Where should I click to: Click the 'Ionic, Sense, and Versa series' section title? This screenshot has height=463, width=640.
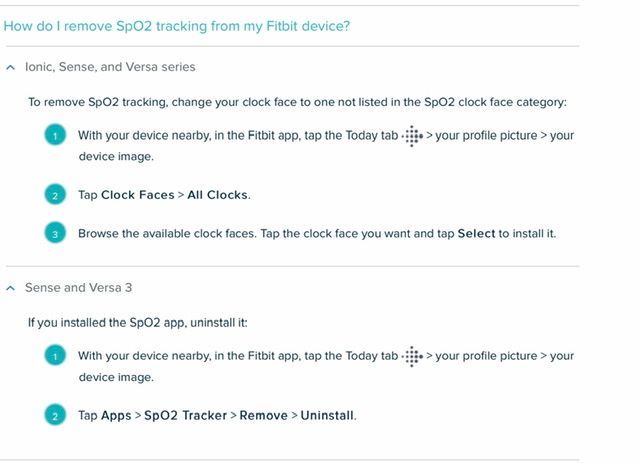coord(110,67)
